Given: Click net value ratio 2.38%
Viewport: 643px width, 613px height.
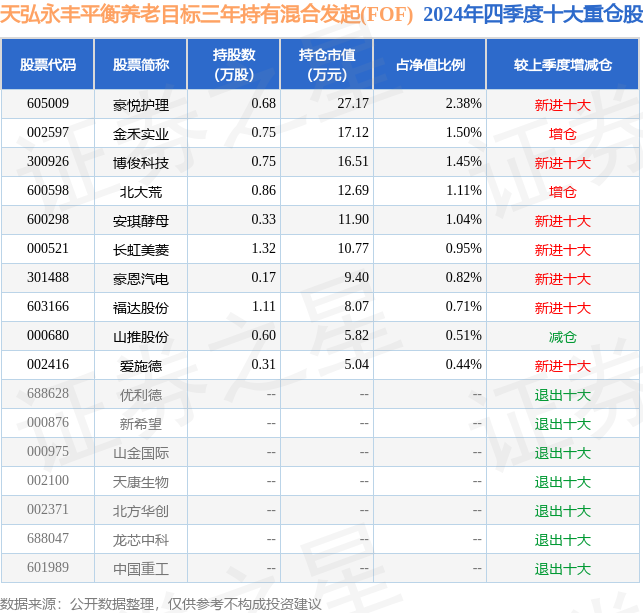Looking at the screenshot, I should (463, 104).
